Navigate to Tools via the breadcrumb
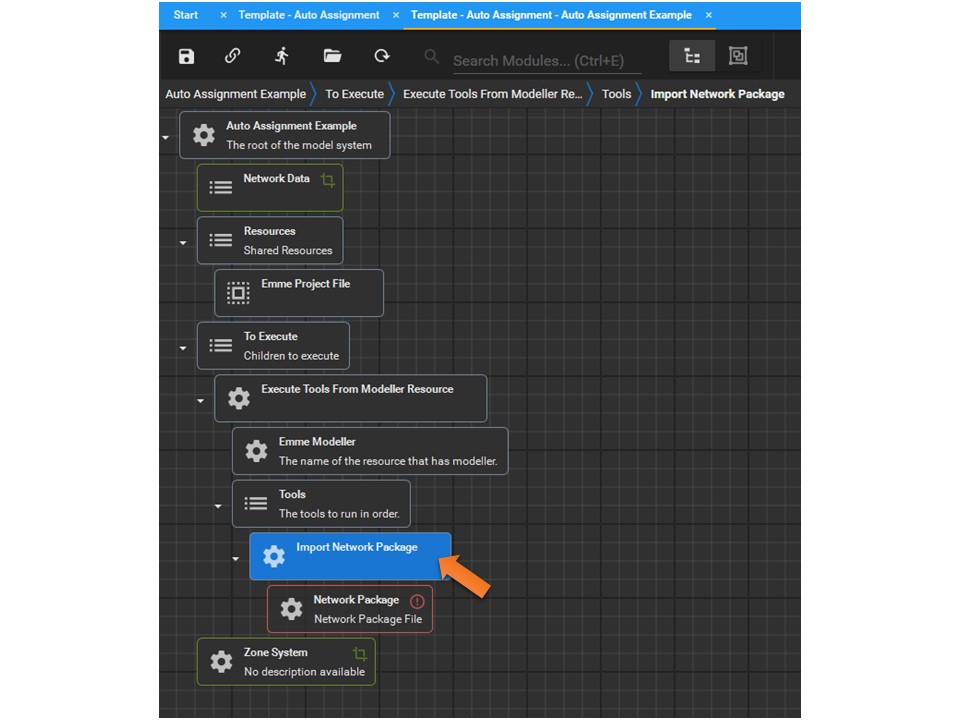The image size is (960, 720). click(x=616, y=93)
